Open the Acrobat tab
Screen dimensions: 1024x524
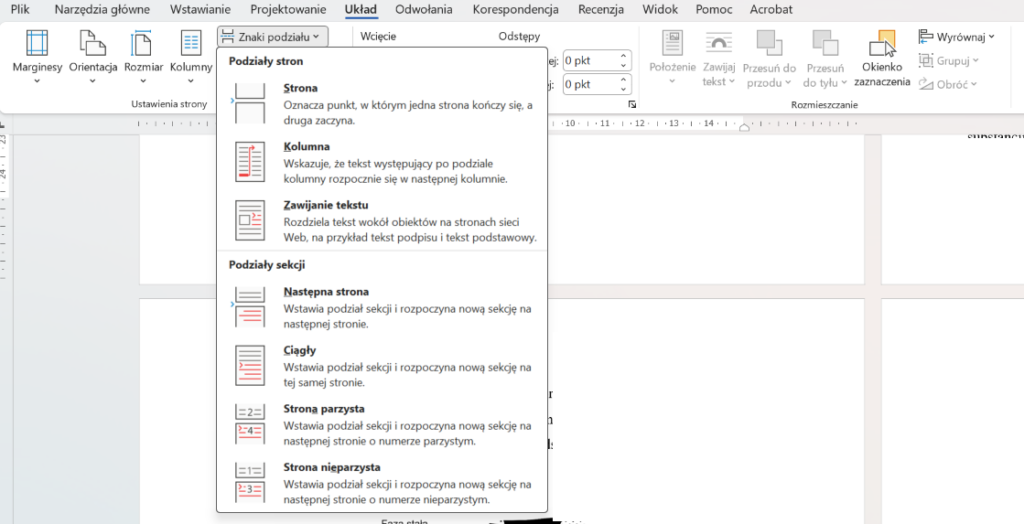coord(771,9)
